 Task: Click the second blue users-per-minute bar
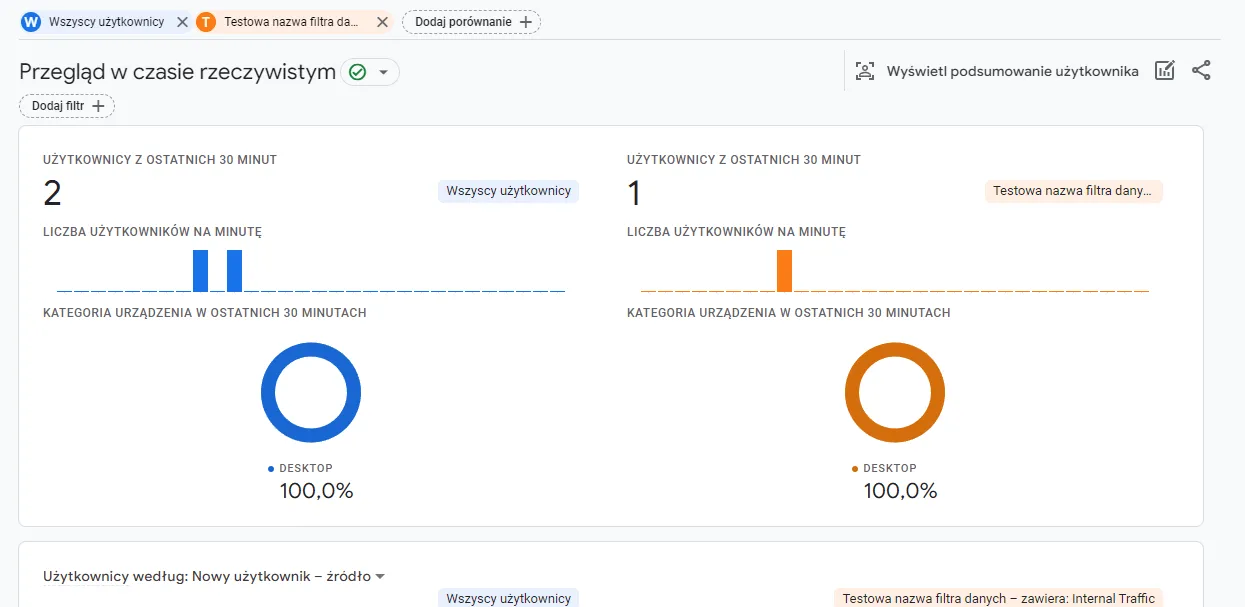(x=235, y=271)
